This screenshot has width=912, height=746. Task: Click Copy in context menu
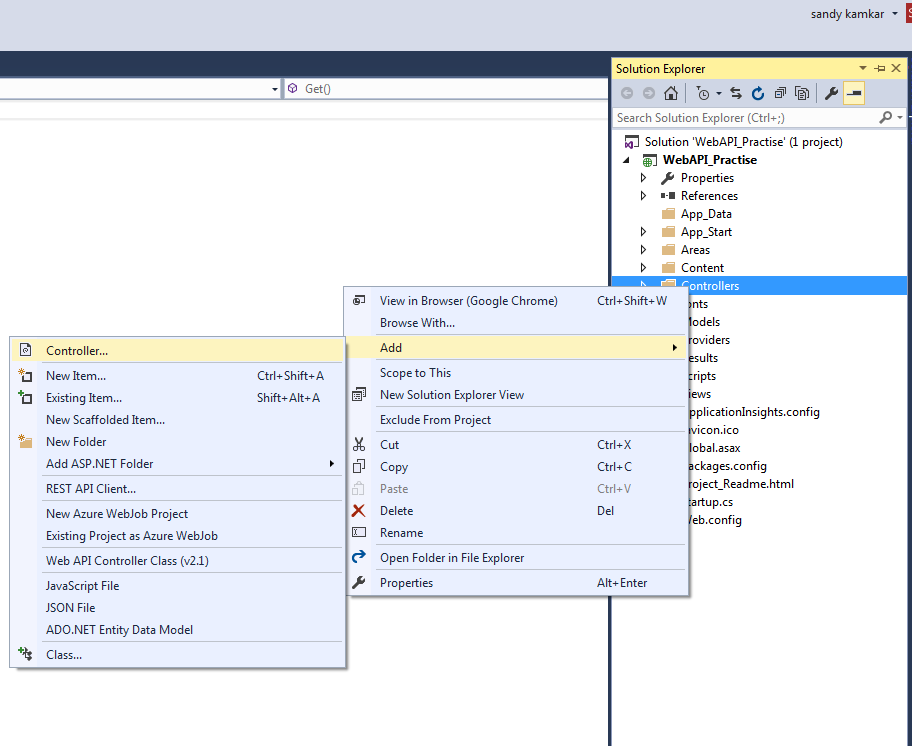click(516, 467)
